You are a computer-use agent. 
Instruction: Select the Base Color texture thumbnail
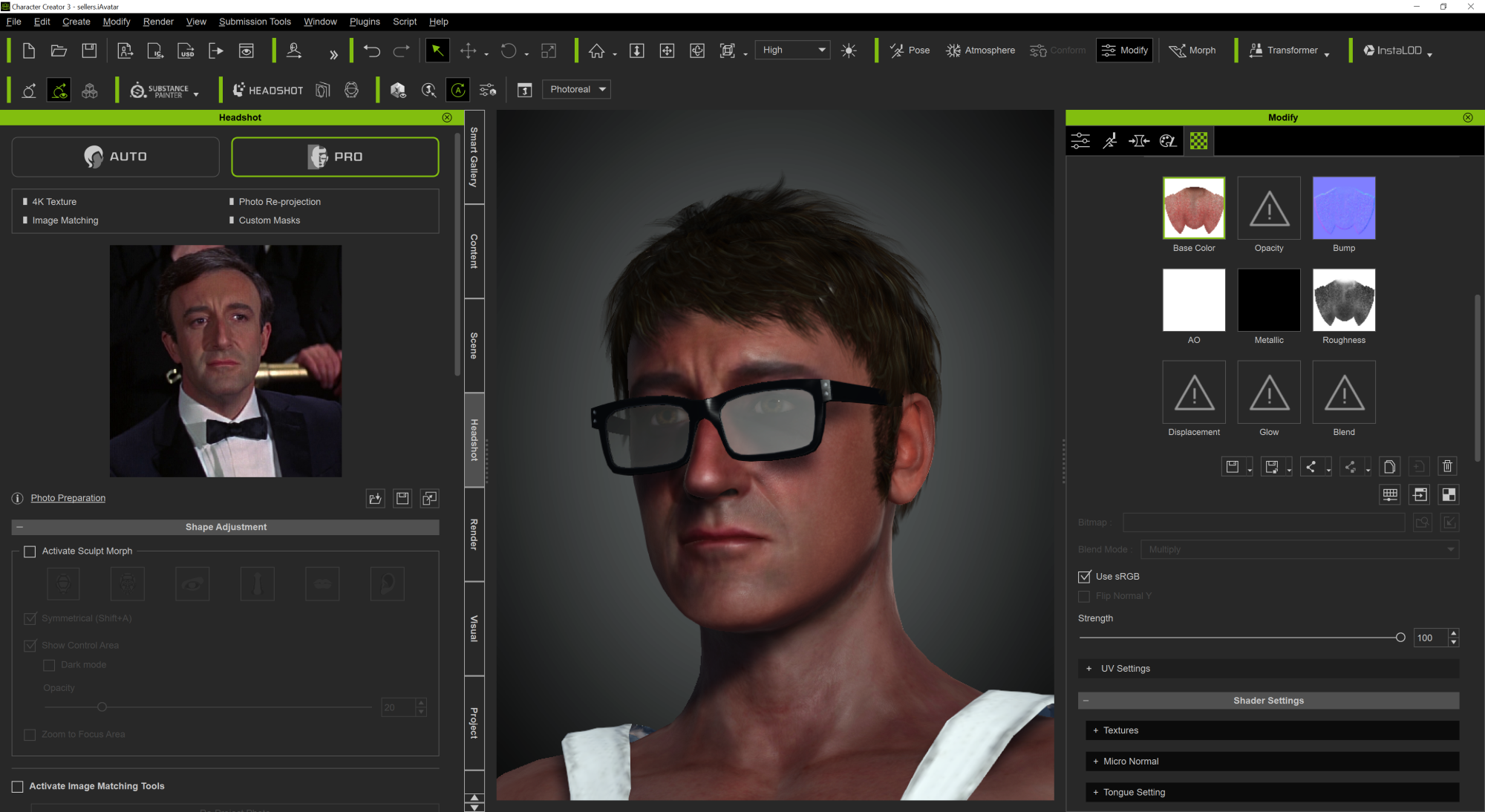point(1194,208)
